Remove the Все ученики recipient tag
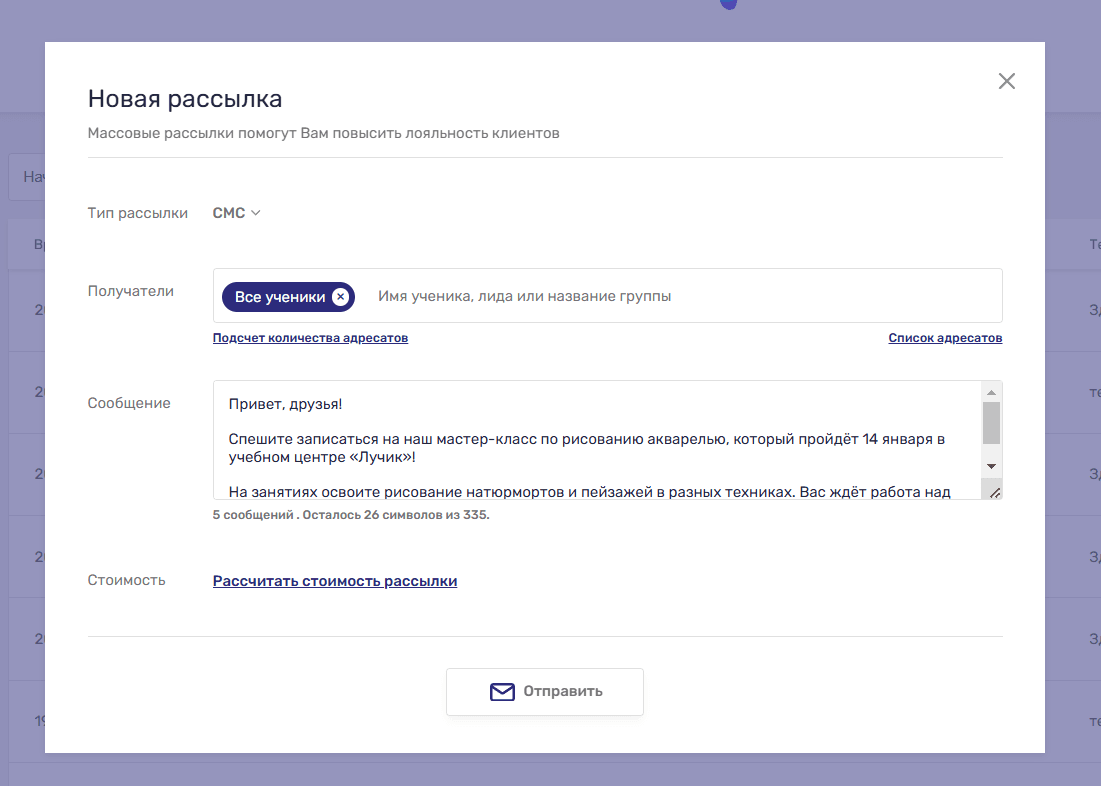Image resolution: width=1101 pixels, height=786 pixels. coord(340,297)
